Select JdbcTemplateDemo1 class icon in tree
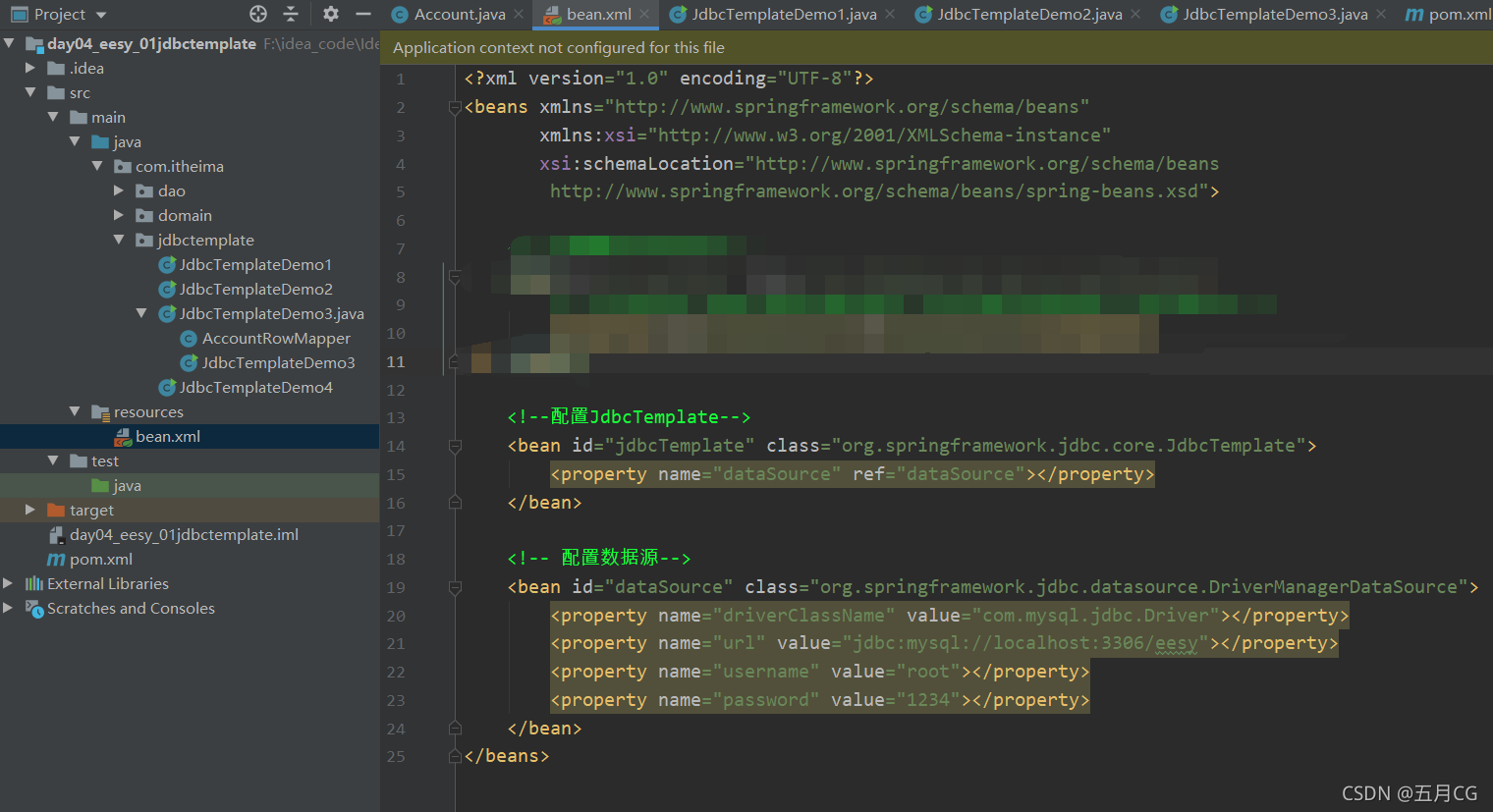The image size is (1493, 812). [167, 264]
